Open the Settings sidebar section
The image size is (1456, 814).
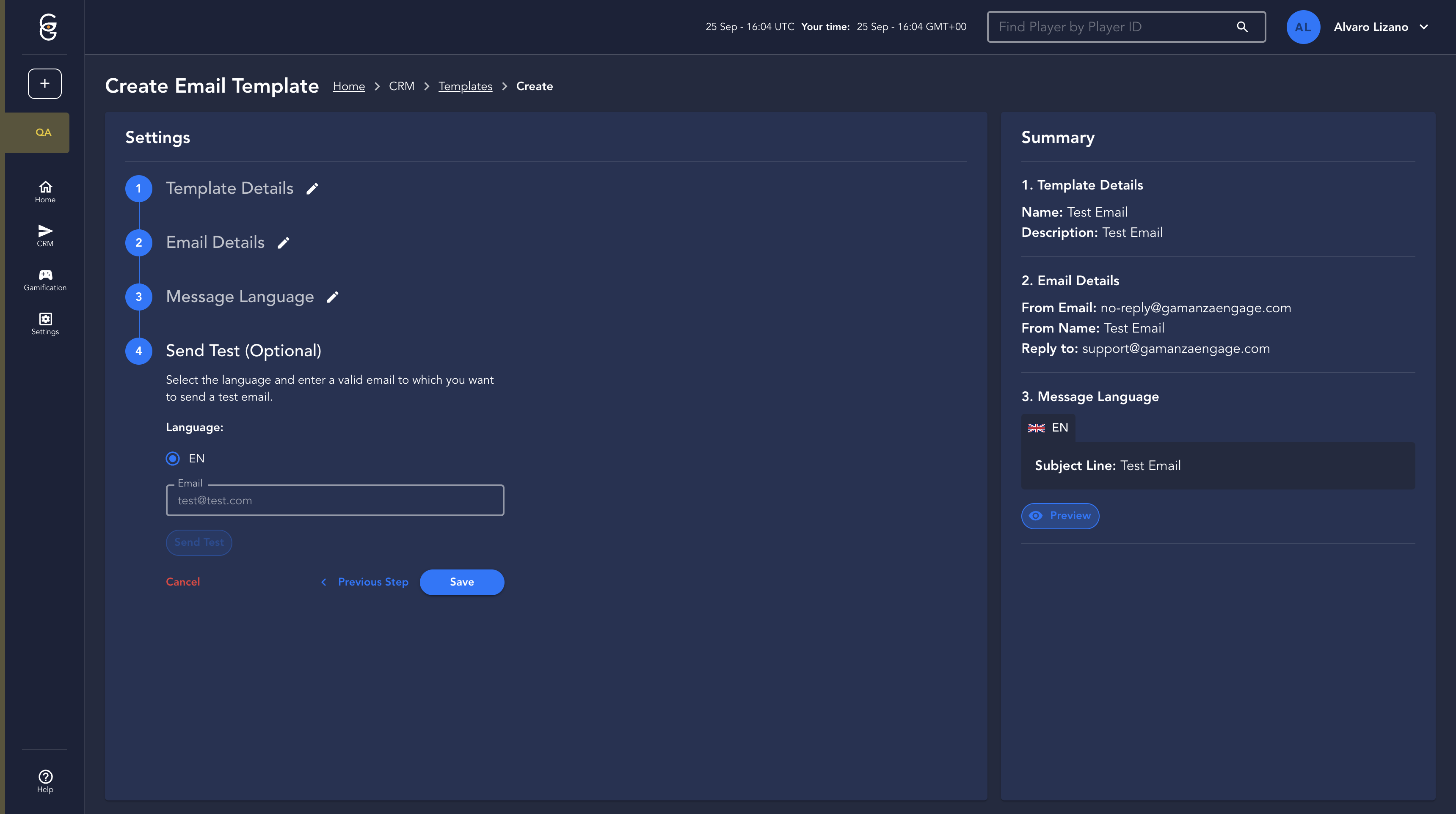click(x=45, y=324)
